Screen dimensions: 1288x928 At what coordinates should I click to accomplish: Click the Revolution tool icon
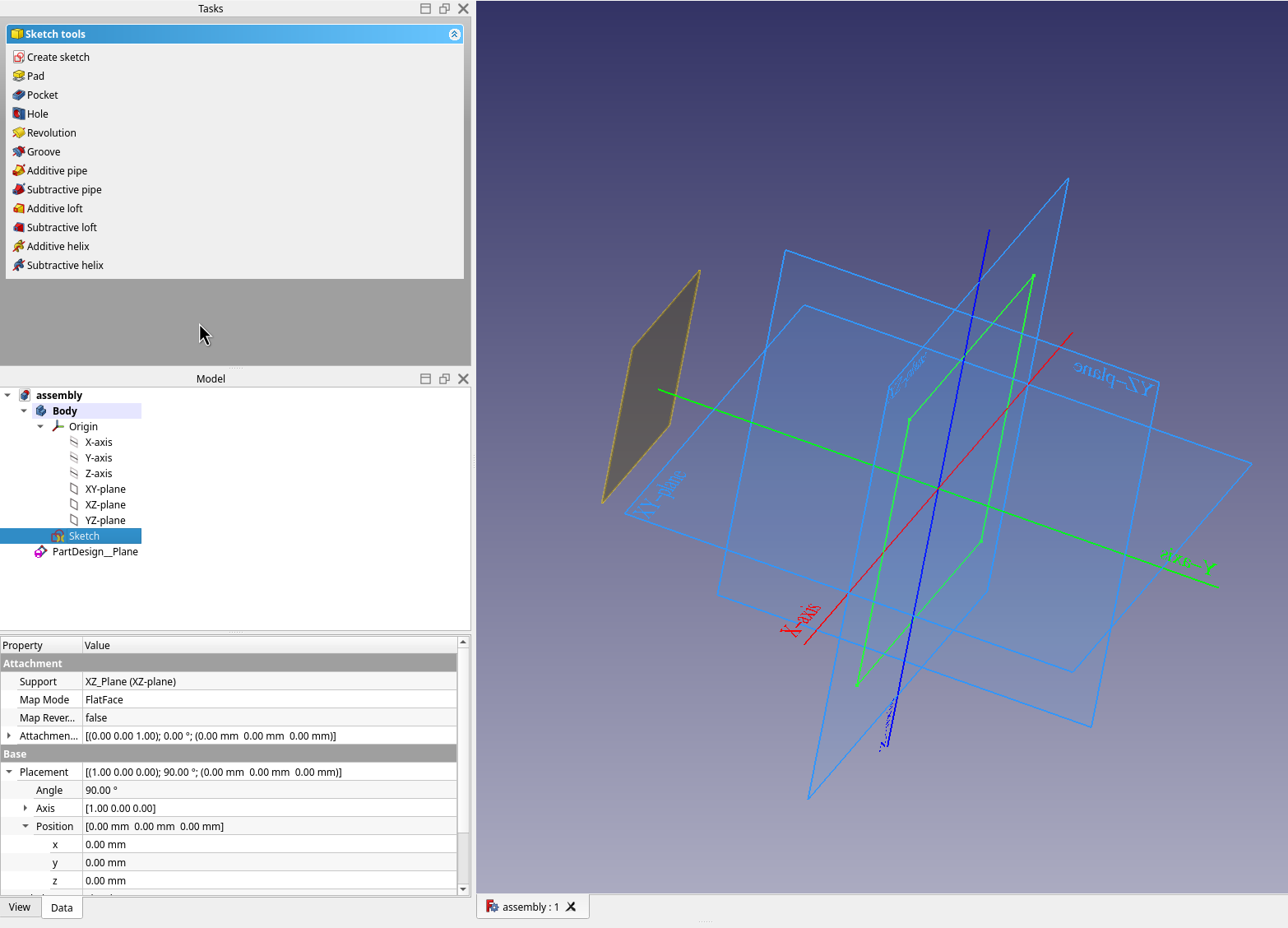click(x=19, y=132)
